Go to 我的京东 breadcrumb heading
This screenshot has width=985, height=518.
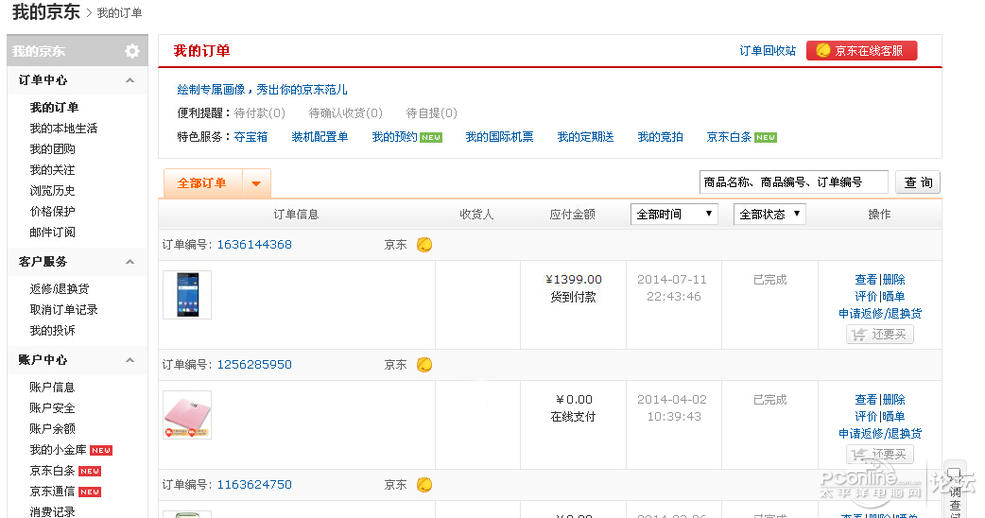tap(46, 12)
